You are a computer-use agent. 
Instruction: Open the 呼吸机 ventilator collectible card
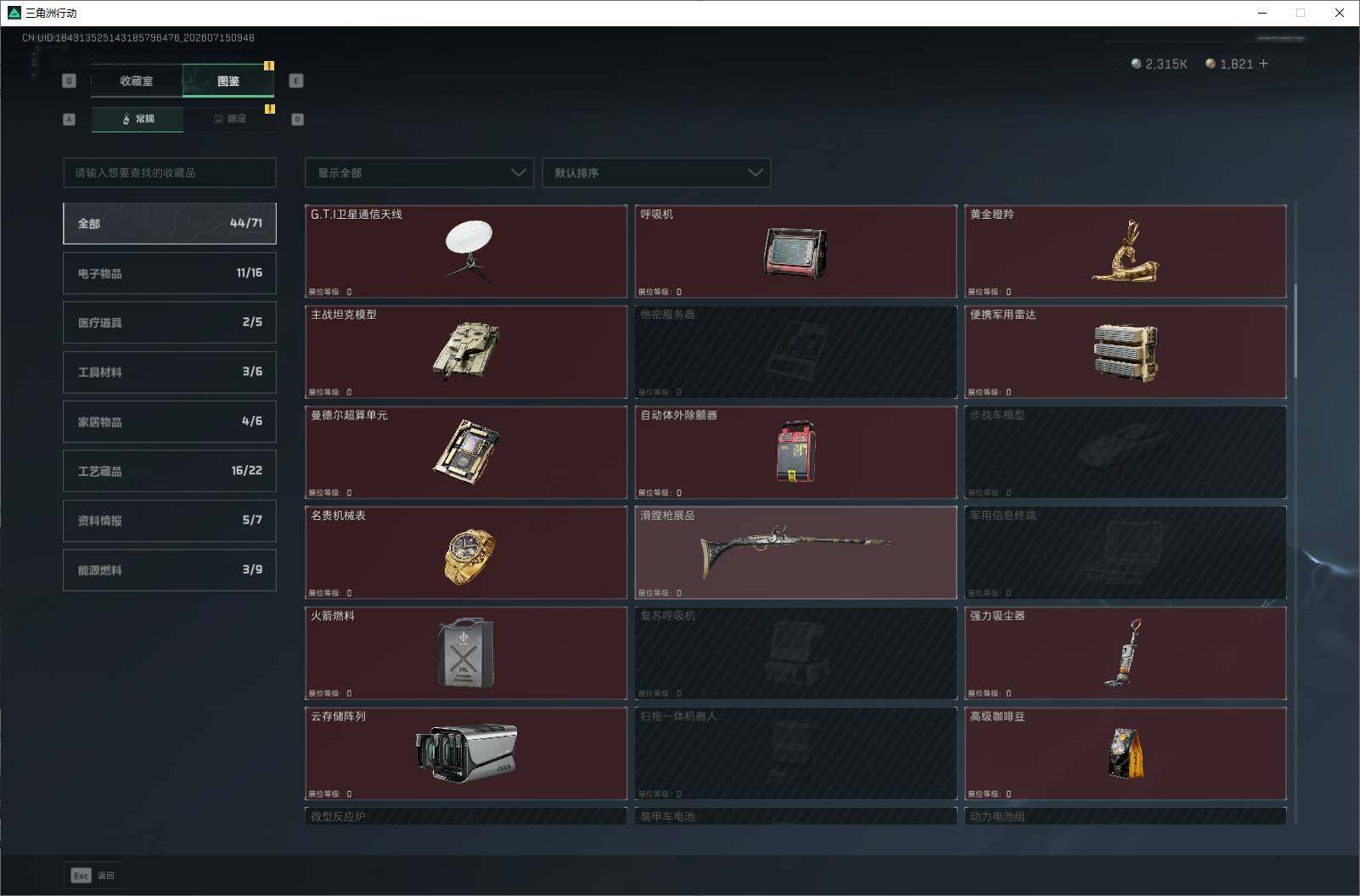[x=795, y=251]
